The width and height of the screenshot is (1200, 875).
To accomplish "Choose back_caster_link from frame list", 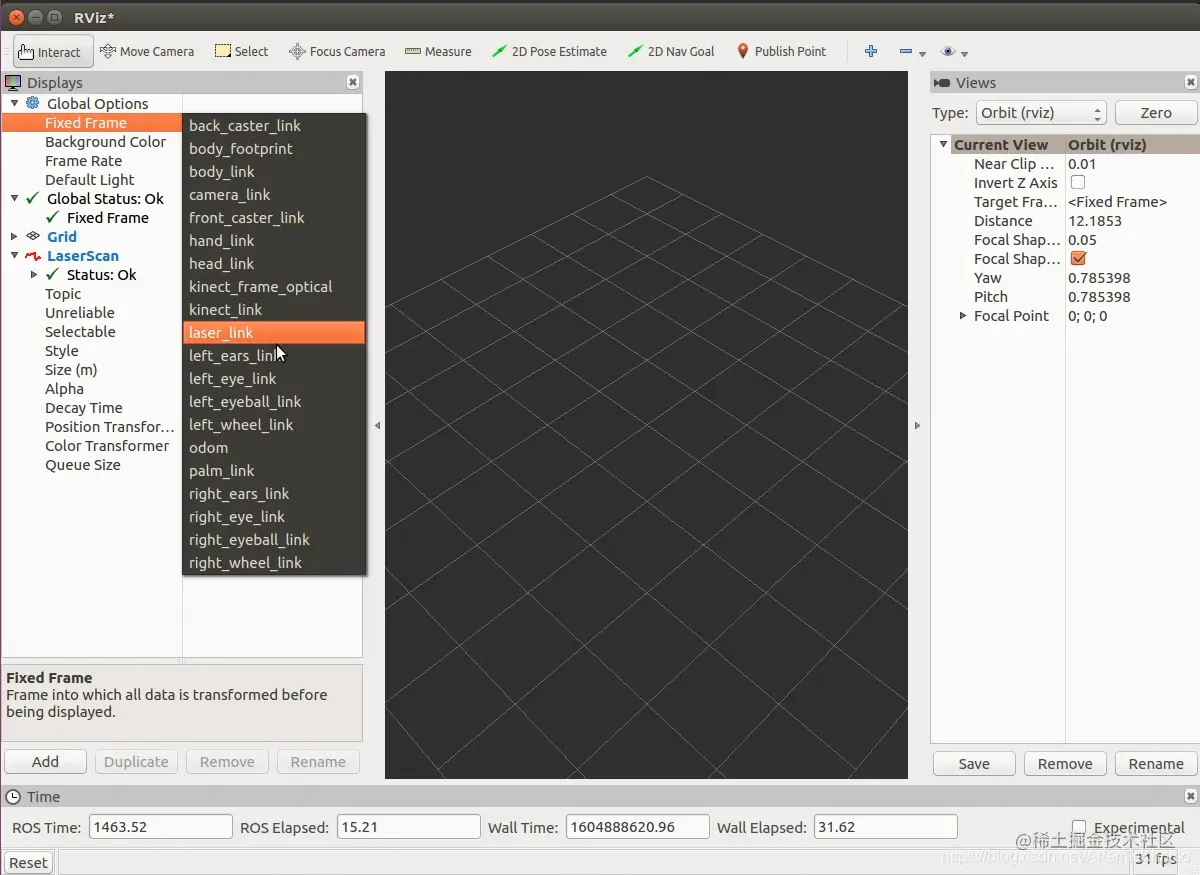I will pos(274,126).
